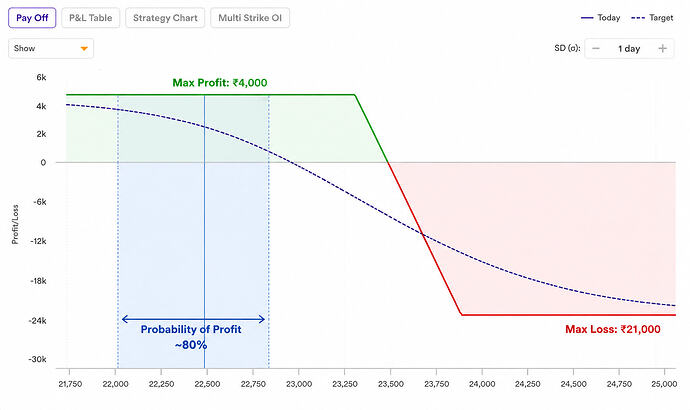Click the Max Loss ₹21,000 label
The width and height of the screenshot is (690, 410).
pyautogui.click(x=613, y=329)
